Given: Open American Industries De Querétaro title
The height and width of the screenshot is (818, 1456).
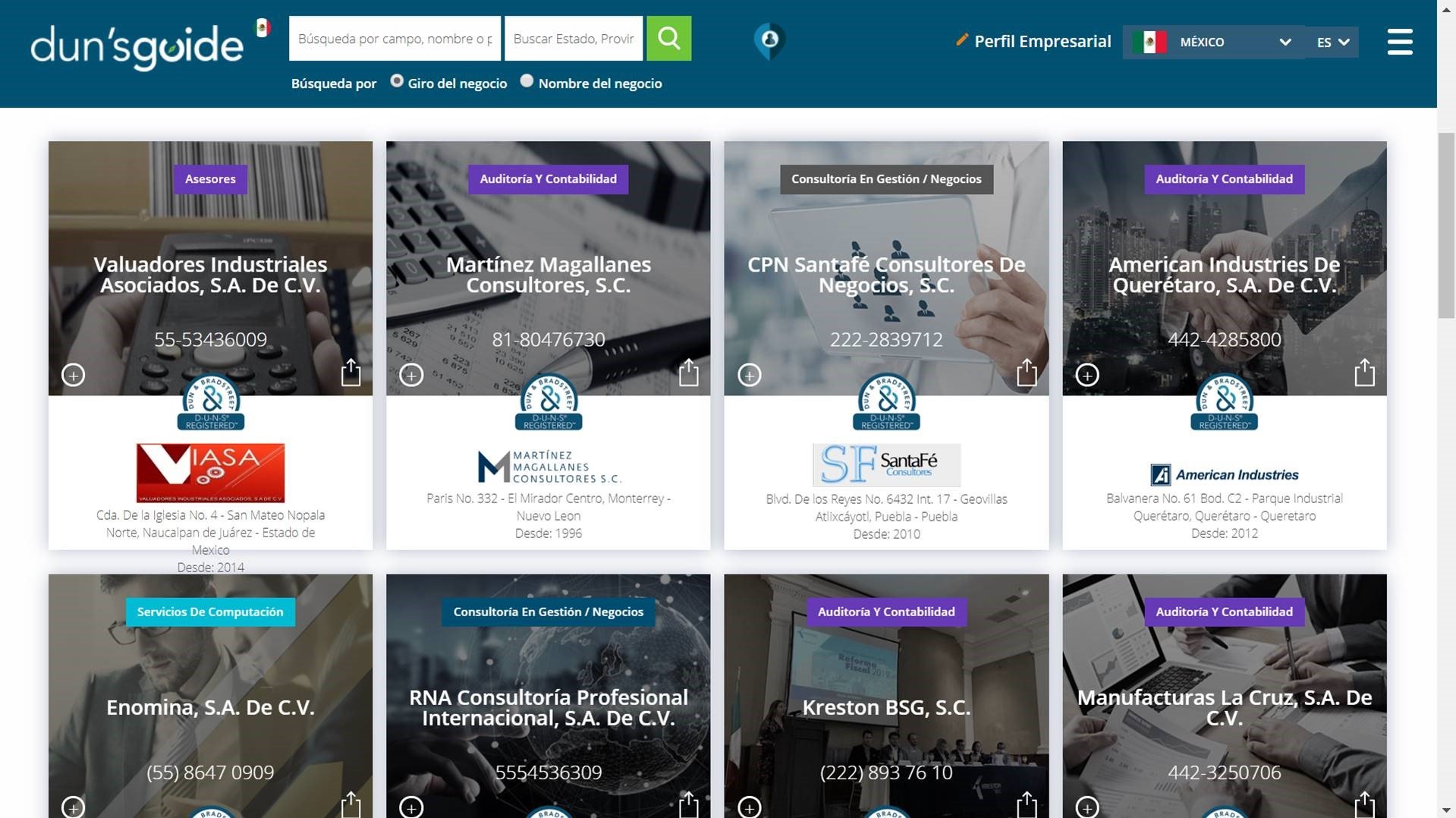Looking at the screenshot, I should pyautogui.click(x=1225, y=275).
